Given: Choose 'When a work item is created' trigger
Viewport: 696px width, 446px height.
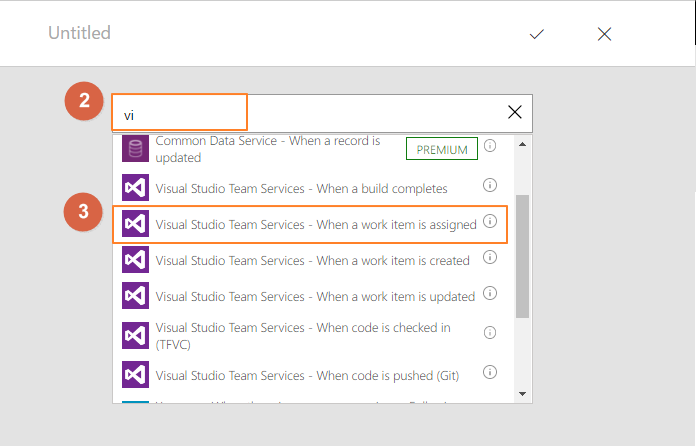Looking at the screenshot, I should [312, 261].
